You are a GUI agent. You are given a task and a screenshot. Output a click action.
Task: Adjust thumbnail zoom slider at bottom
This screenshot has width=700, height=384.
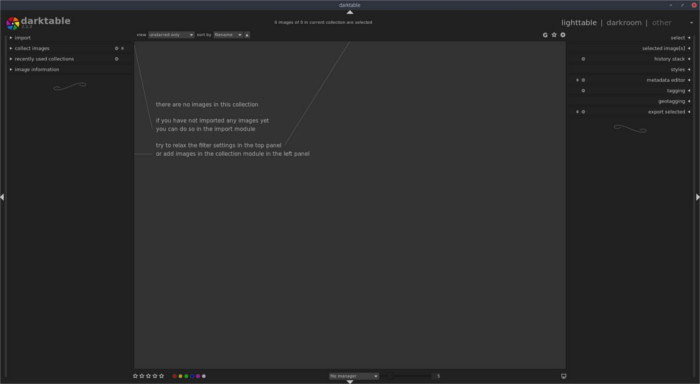click(408, 376)
